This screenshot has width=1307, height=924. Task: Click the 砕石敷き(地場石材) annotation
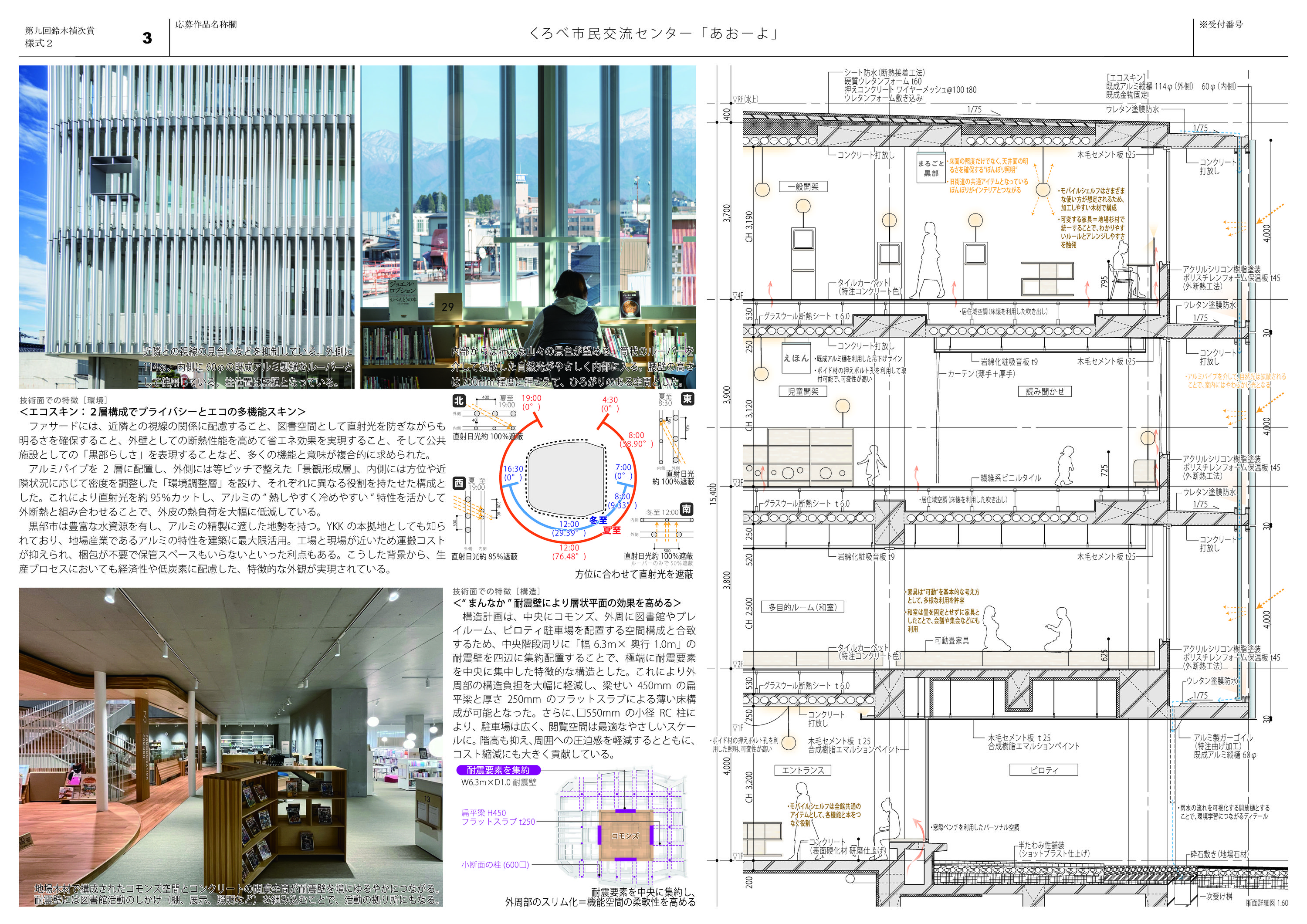(1219, 854)
